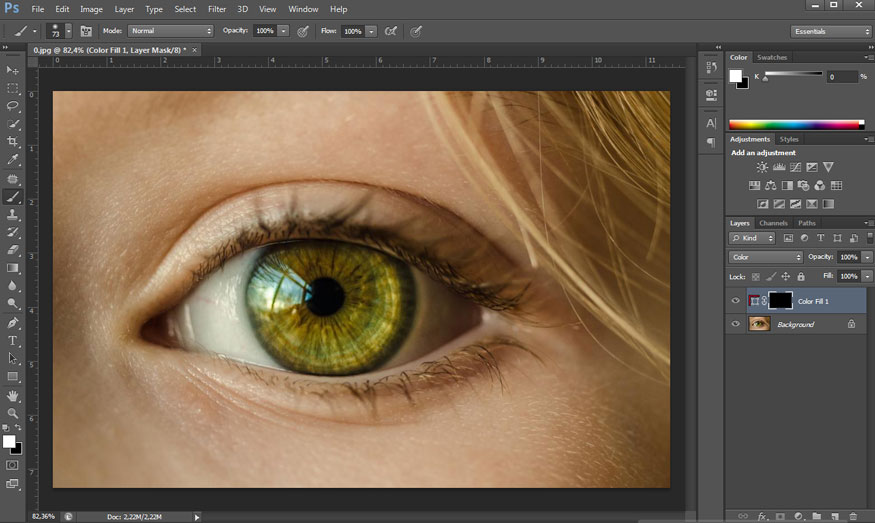Click the Delete layer trash icon

point(851,516)
